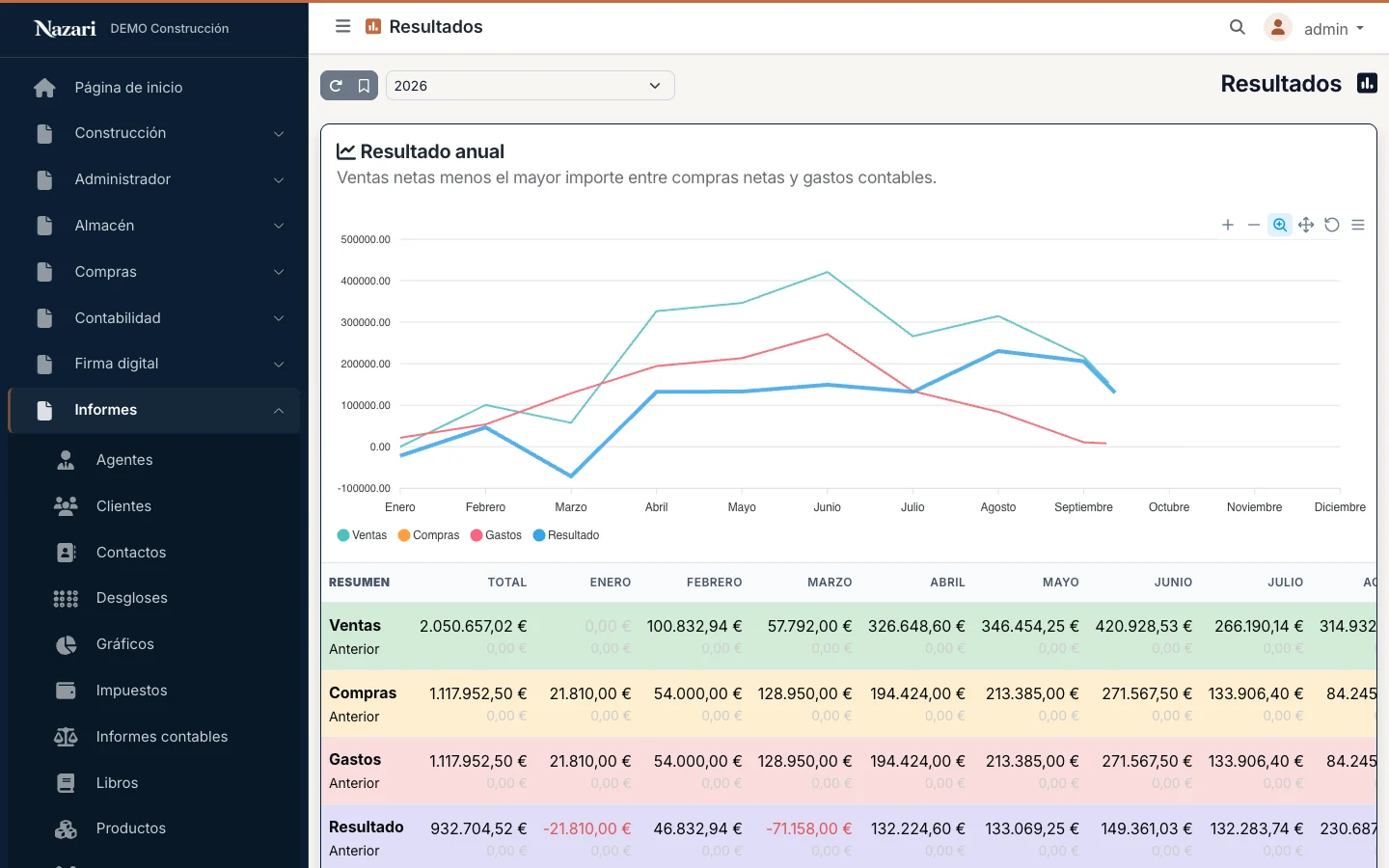Collapse the Informes sidebar section

pos(154,411)
